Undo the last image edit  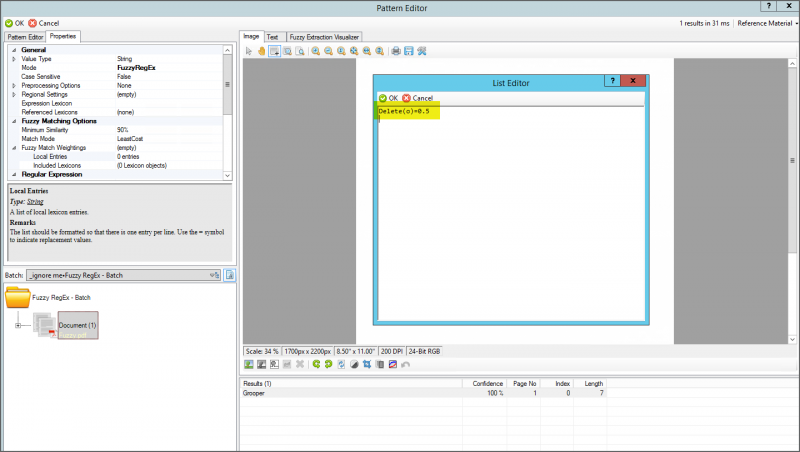point(406,364)
